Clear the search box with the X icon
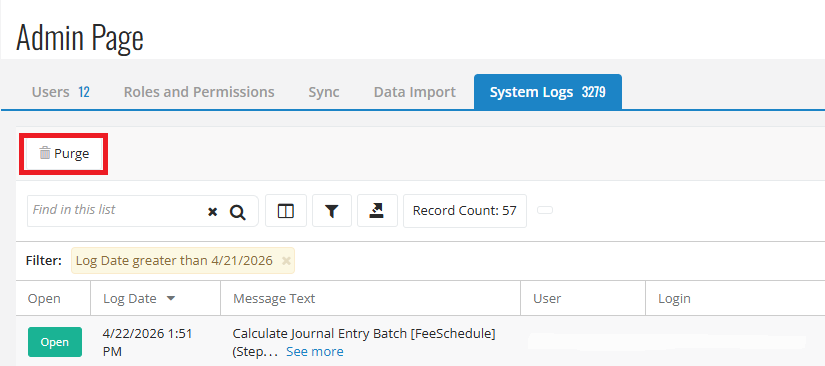Viewport: 825px width, 366px height. point(213,212)
